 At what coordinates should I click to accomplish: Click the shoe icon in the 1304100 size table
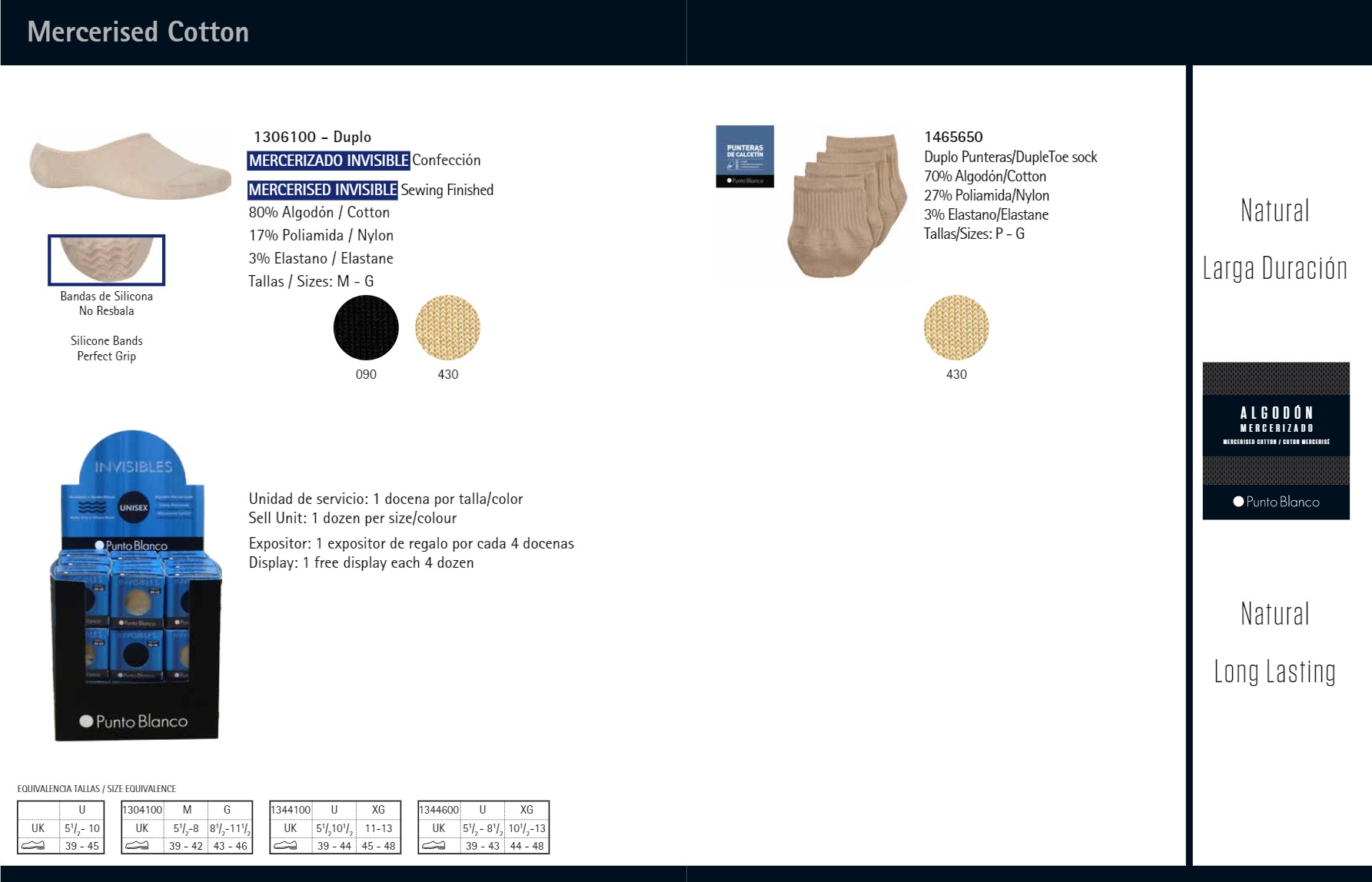pos(137,845)
